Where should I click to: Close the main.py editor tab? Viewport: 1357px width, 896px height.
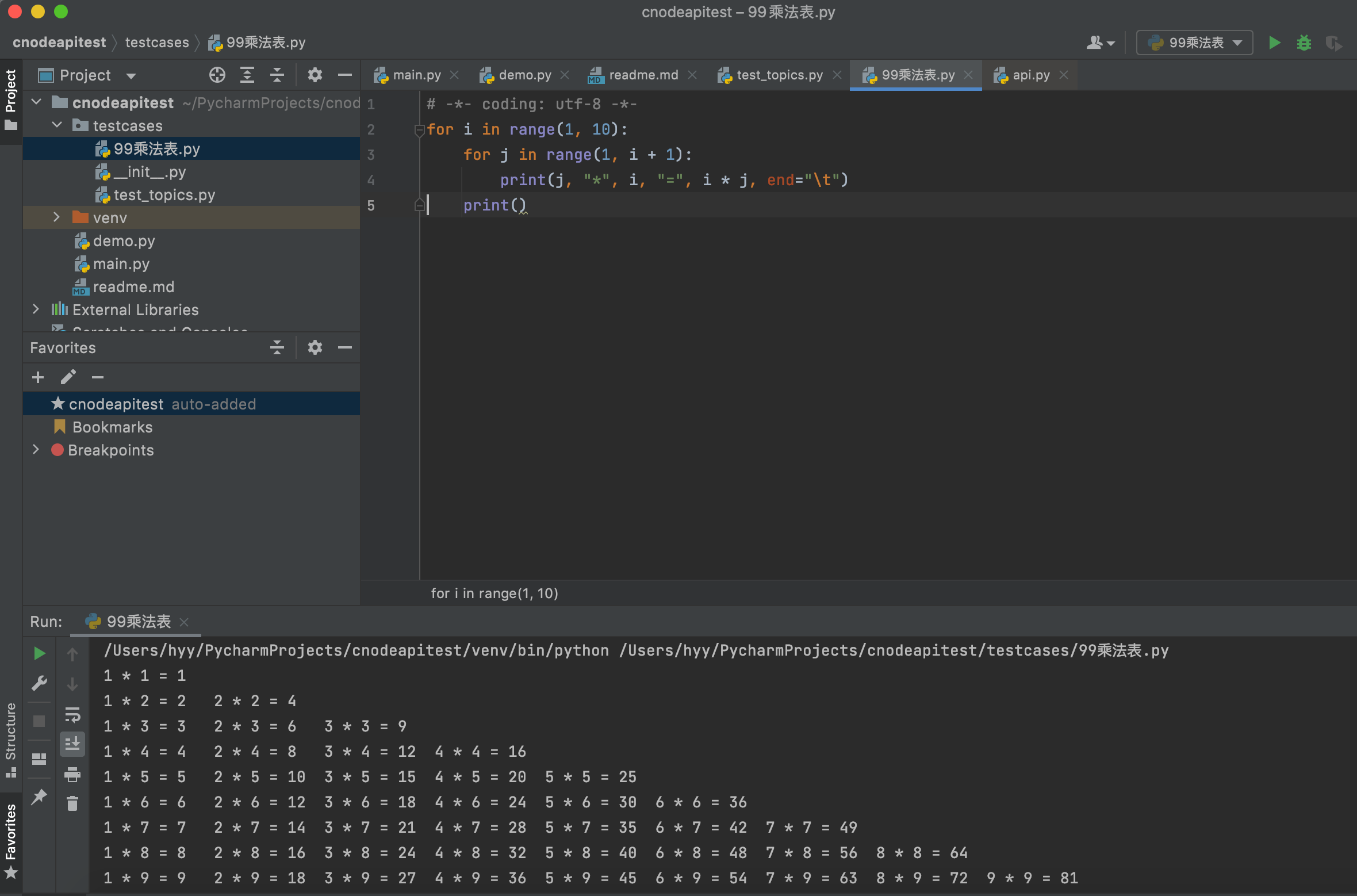[x=454, y=75]
